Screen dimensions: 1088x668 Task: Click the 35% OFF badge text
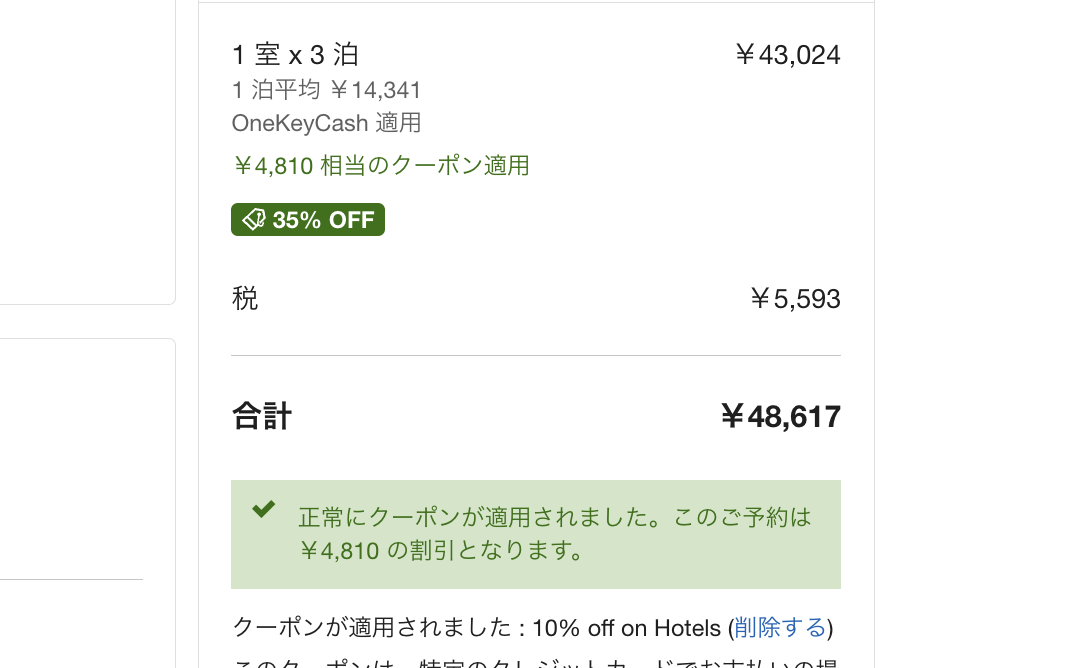[323, 220]
